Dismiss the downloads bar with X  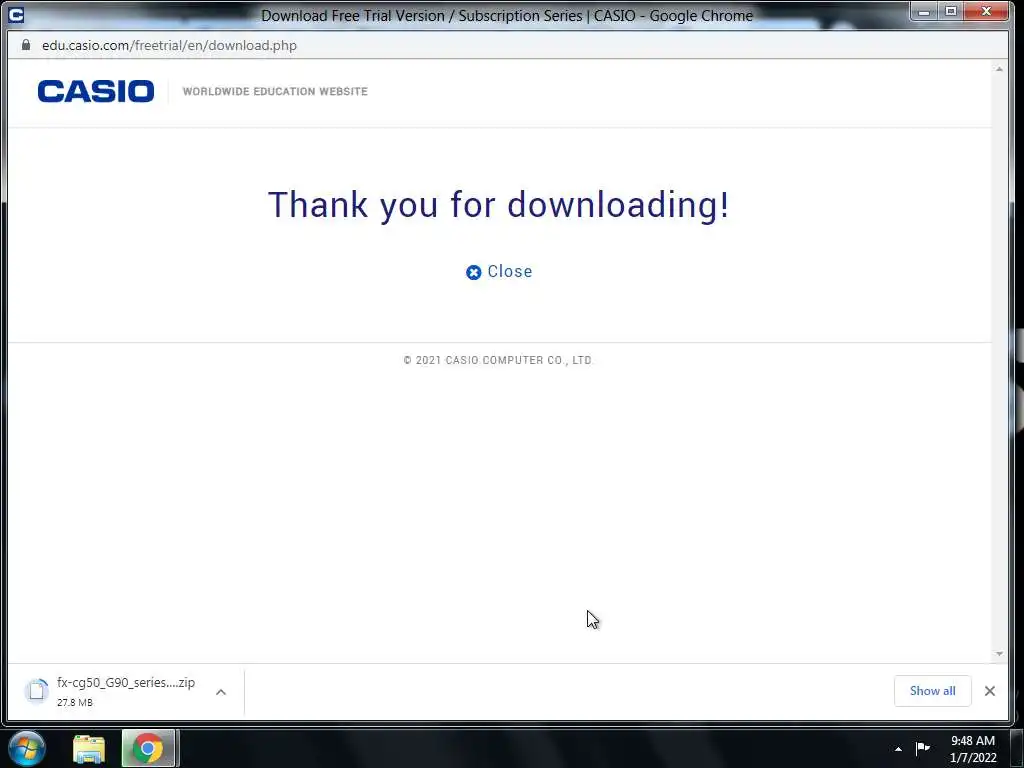(x=990, y=691)
